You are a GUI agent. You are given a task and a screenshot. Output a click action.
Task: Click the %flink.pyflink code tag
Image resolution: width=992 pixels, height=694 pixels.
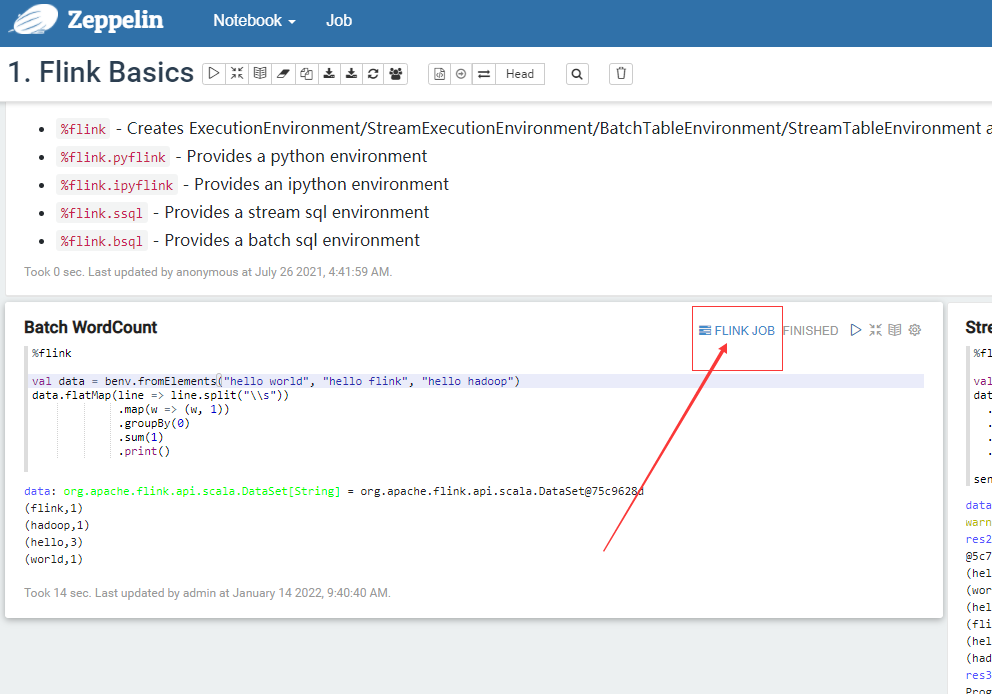click(x=113, y=157)
